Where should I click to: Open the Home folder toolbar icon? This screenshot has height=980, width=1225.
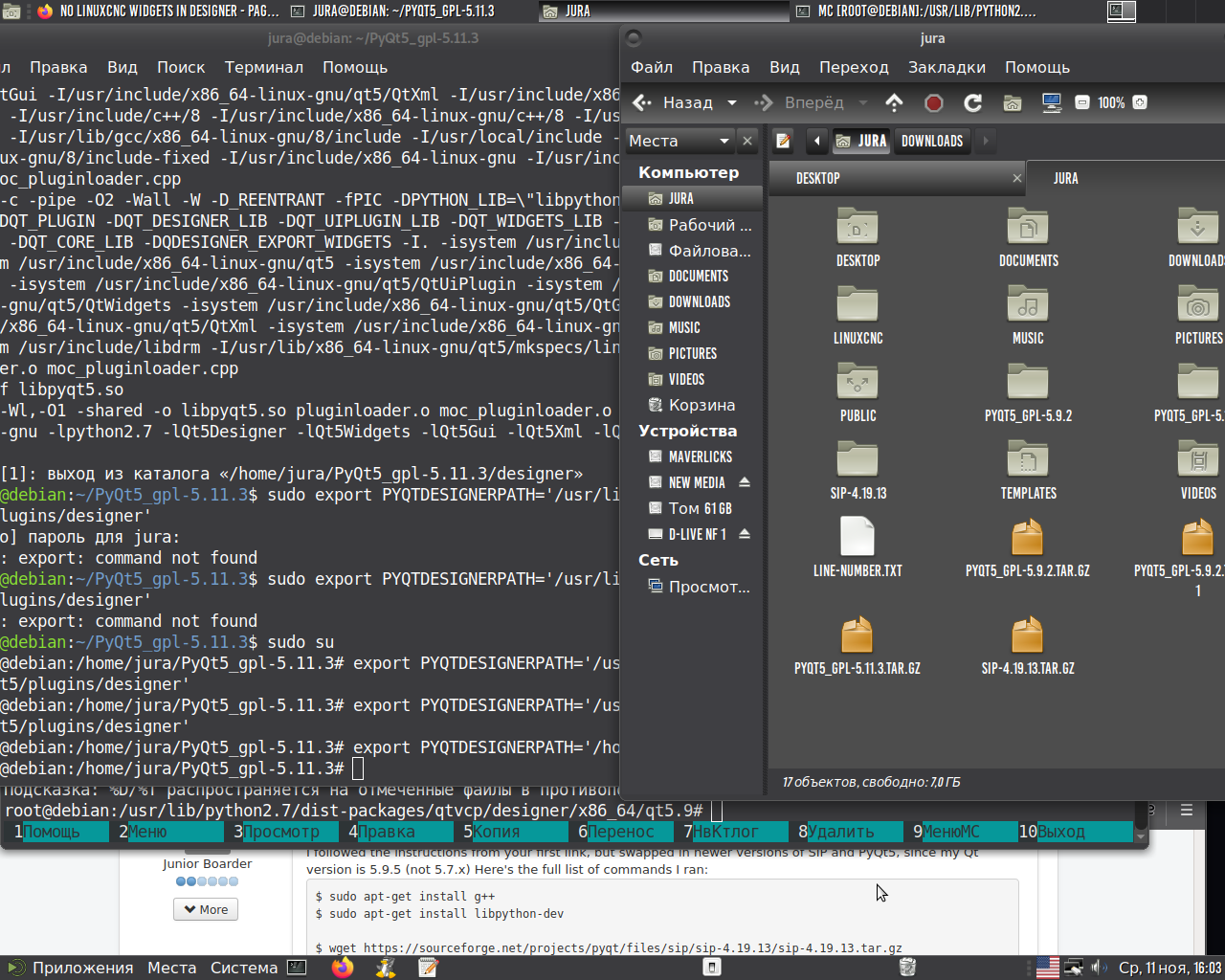coord(1013,102)
